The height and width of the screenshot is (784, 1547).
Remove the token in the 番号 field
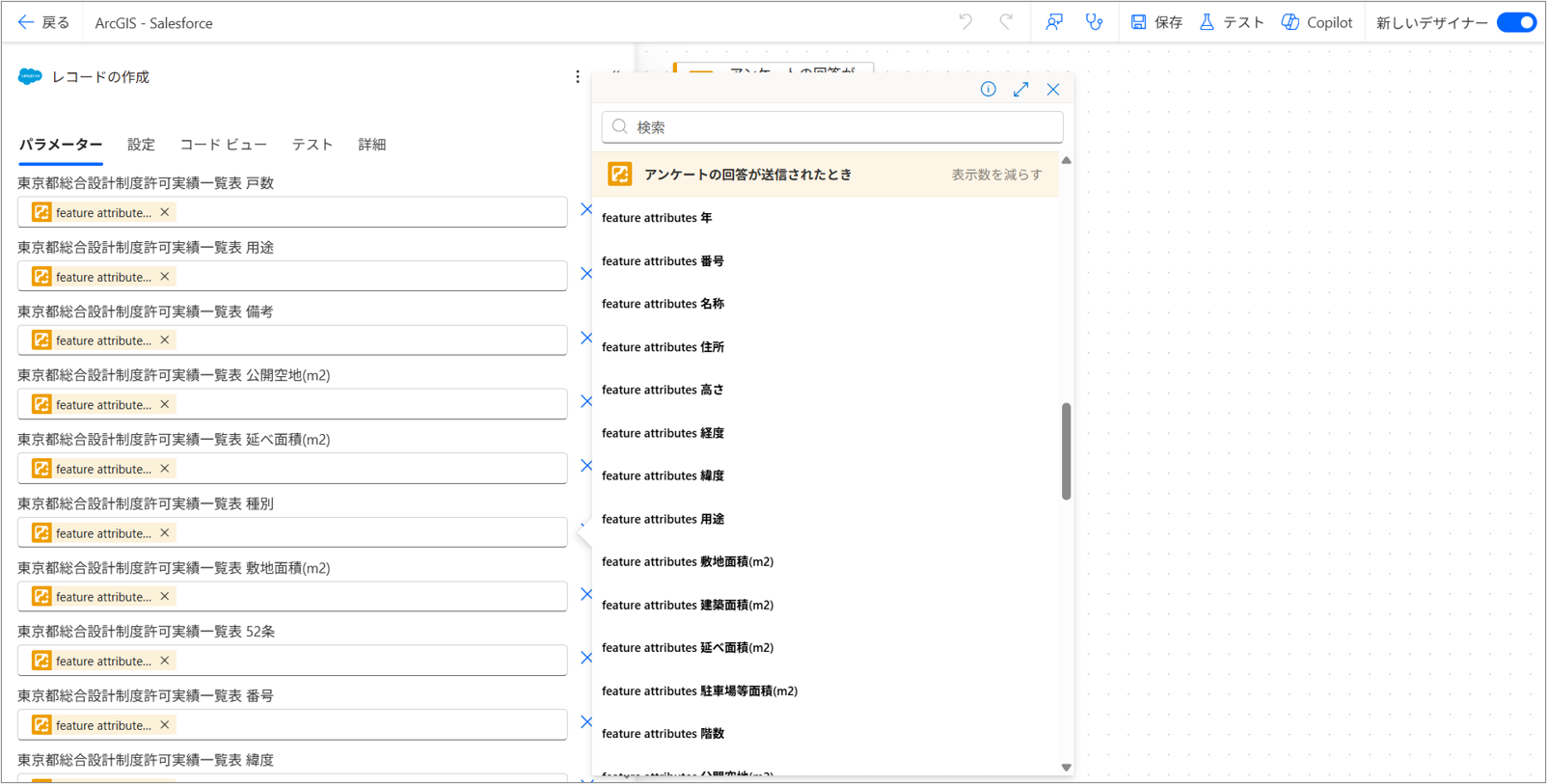pos(165,725)
